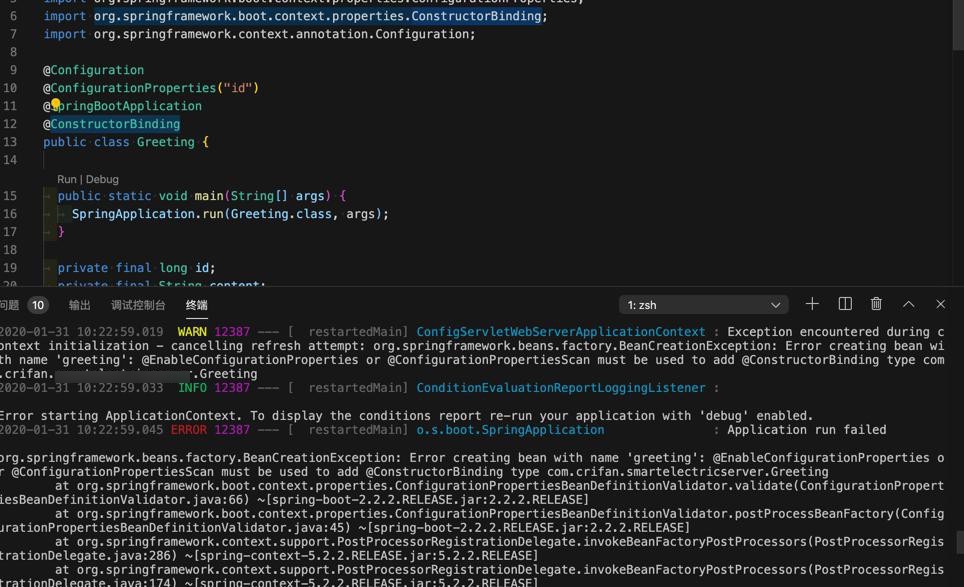Open the 输出 output tab
The height and width of the screenshot is (587, 964).
(79, 305)
